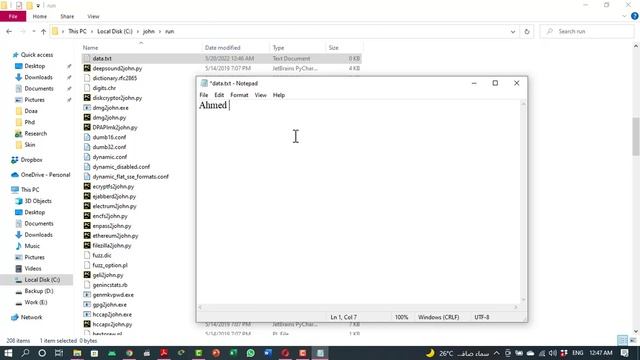Select dictionary.rfc2865 file
Screen dimensions: 640x360
115,78
